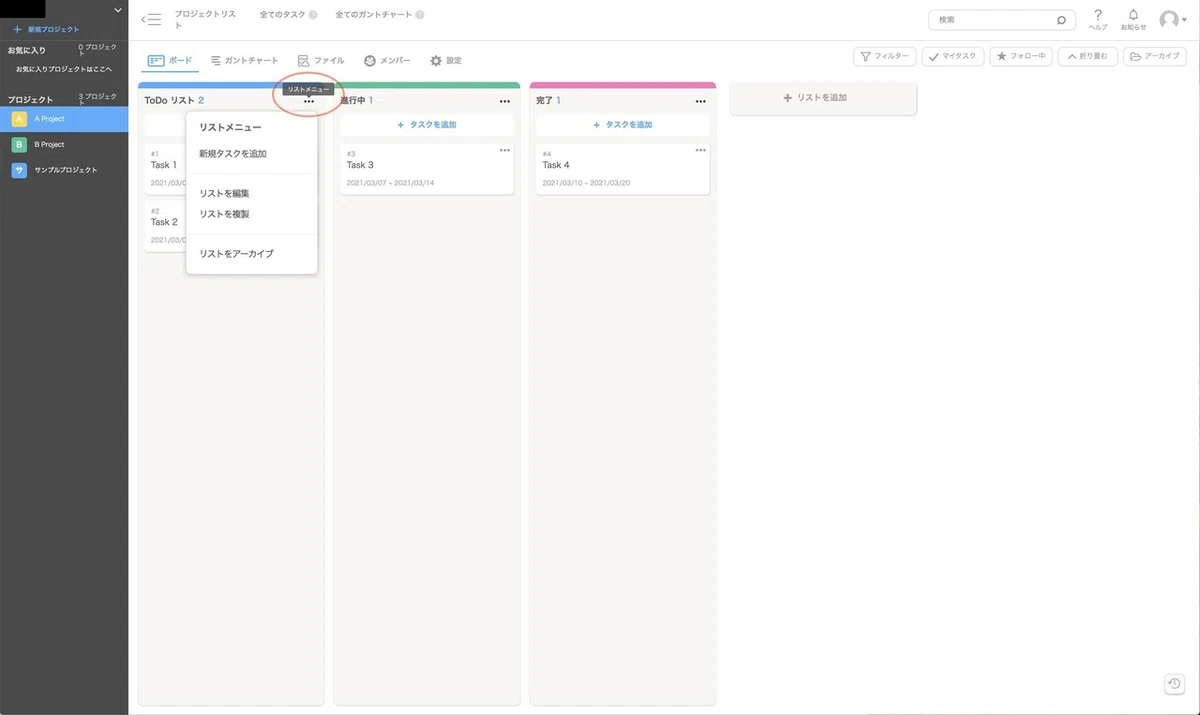Click 新規プロジェクト in sidebar
The height and width of the screenshot is (715, 1200).
[46, 30]
